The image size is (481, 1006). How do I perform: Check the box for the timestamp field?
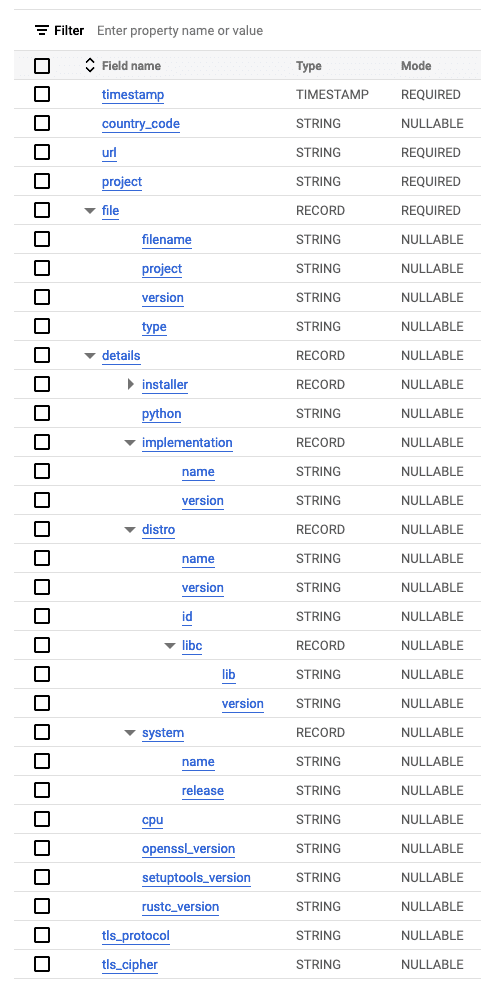point(42,94)
